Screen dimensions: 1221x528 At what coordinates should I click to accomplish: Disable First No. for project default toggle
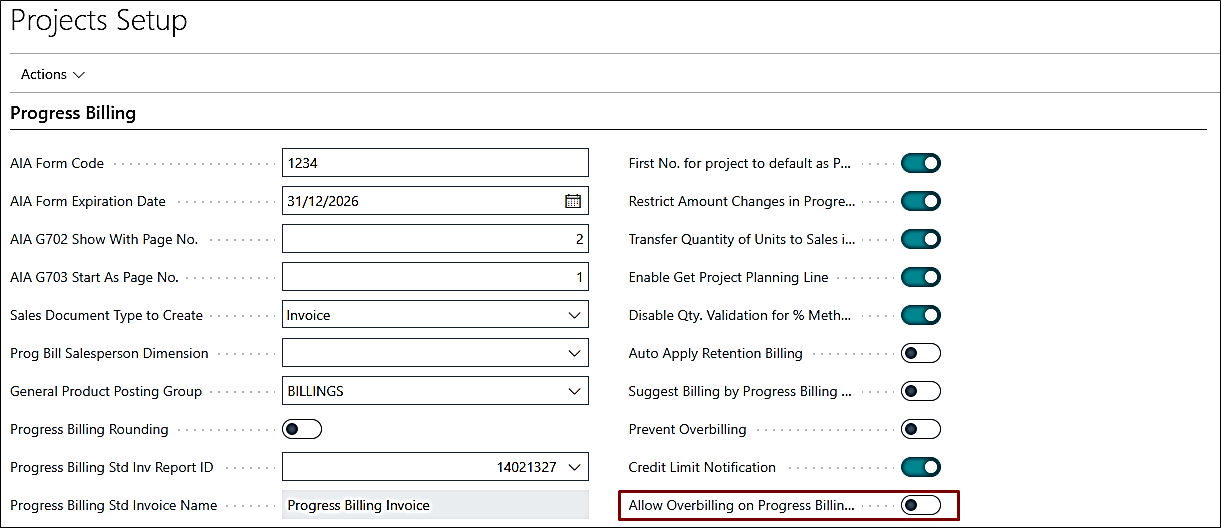pos(920,163)
